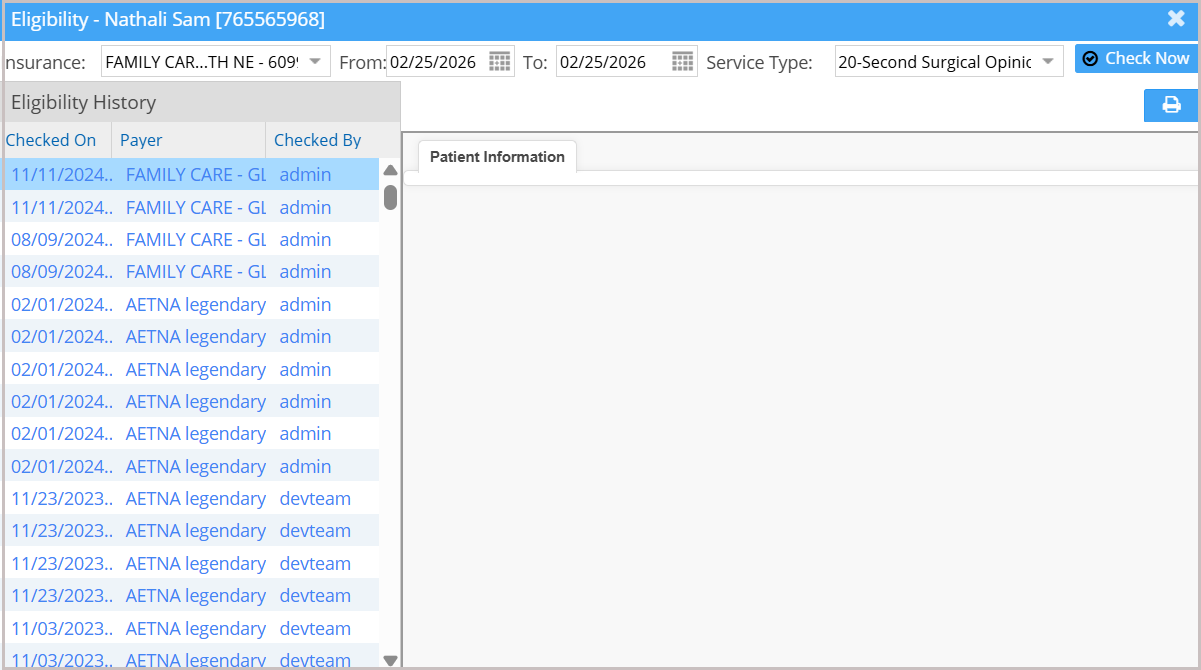Sort by Checked By column header
The height and width of the screenshot is (670, 1201).
[x=317, y=140]
